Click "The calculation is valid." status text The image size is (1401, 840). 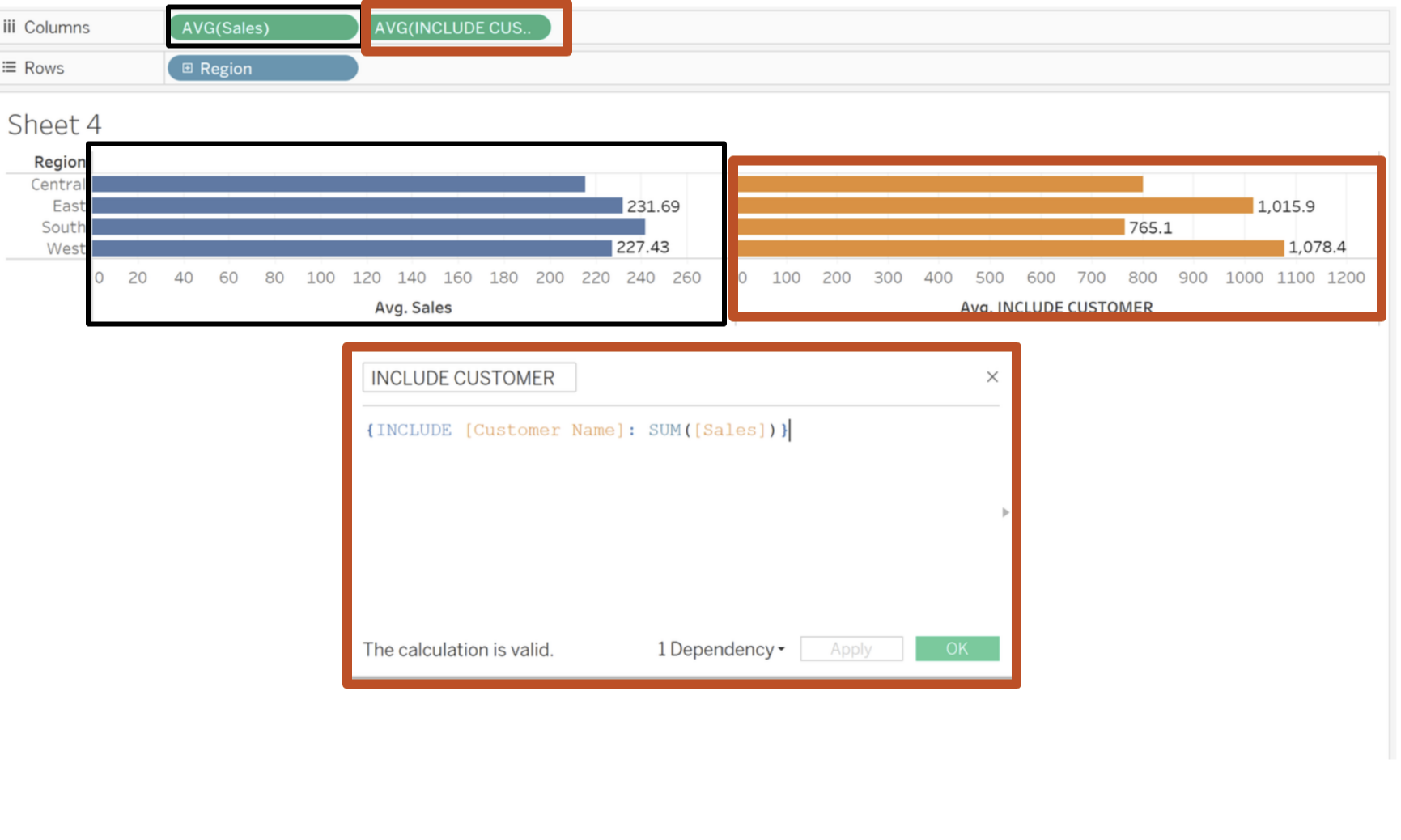(x=458, y=650)
